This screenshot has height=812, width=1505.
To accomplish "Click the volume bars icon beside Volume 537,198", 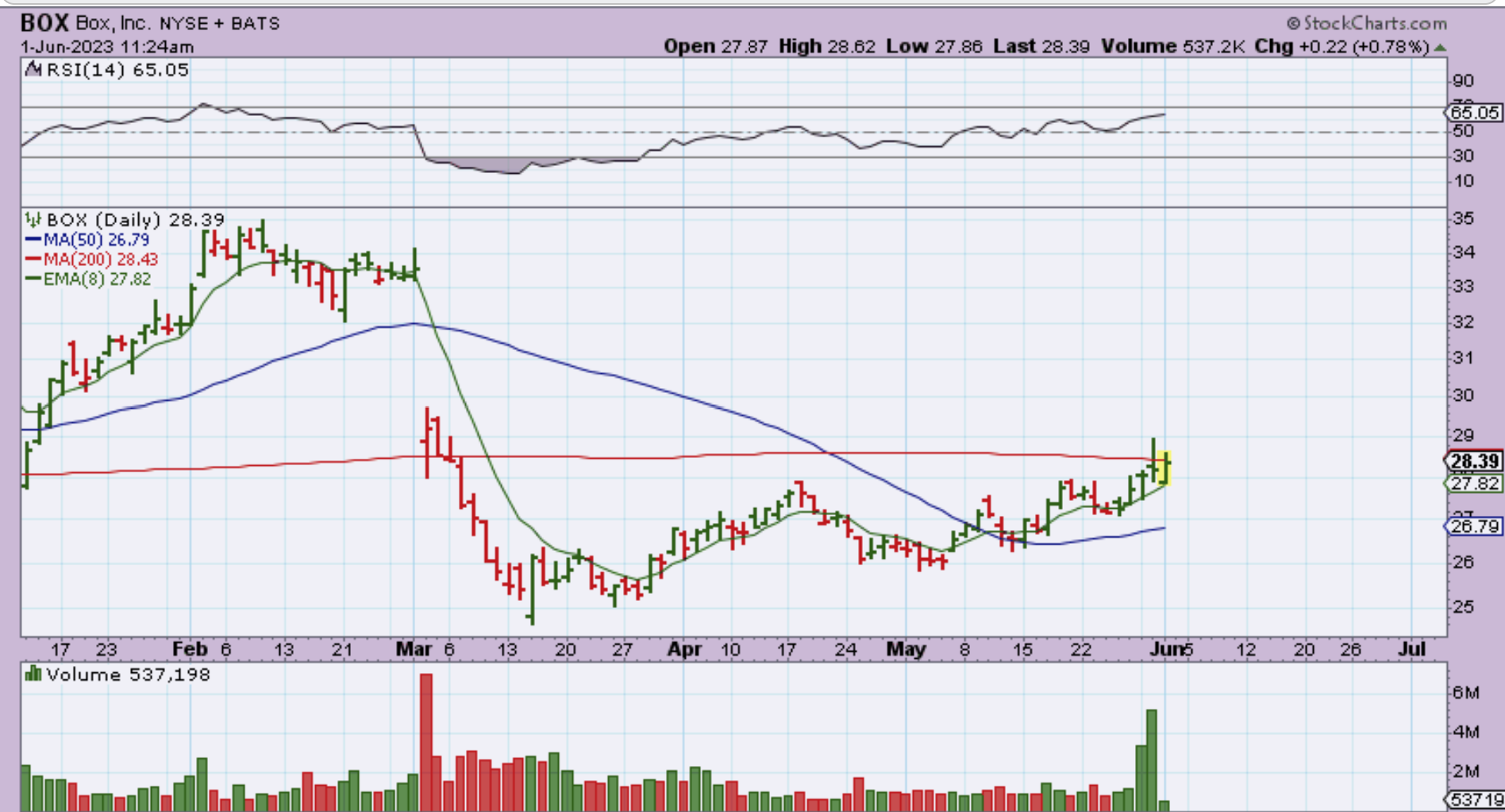I will coord(33,675).
